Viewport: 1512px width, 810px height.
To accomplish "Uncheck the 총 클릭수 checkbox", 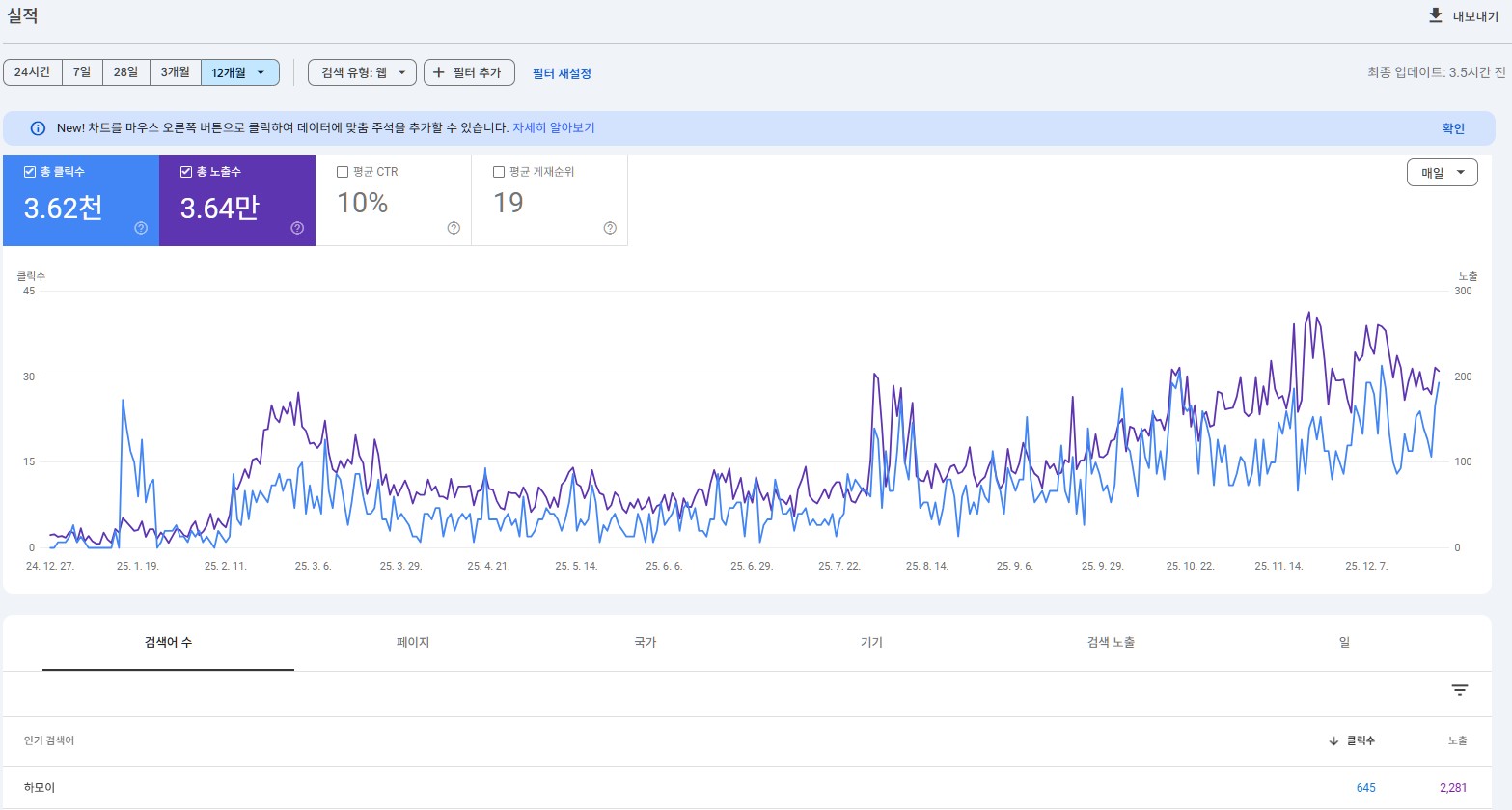I will click(x=30, y=172).
